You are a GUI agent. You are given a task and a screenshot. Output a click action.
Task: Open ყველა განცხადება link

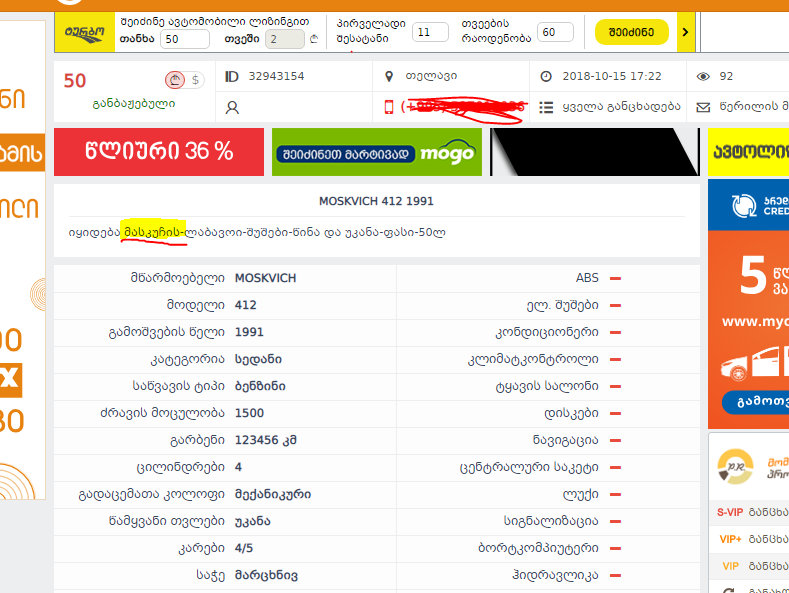621,107
